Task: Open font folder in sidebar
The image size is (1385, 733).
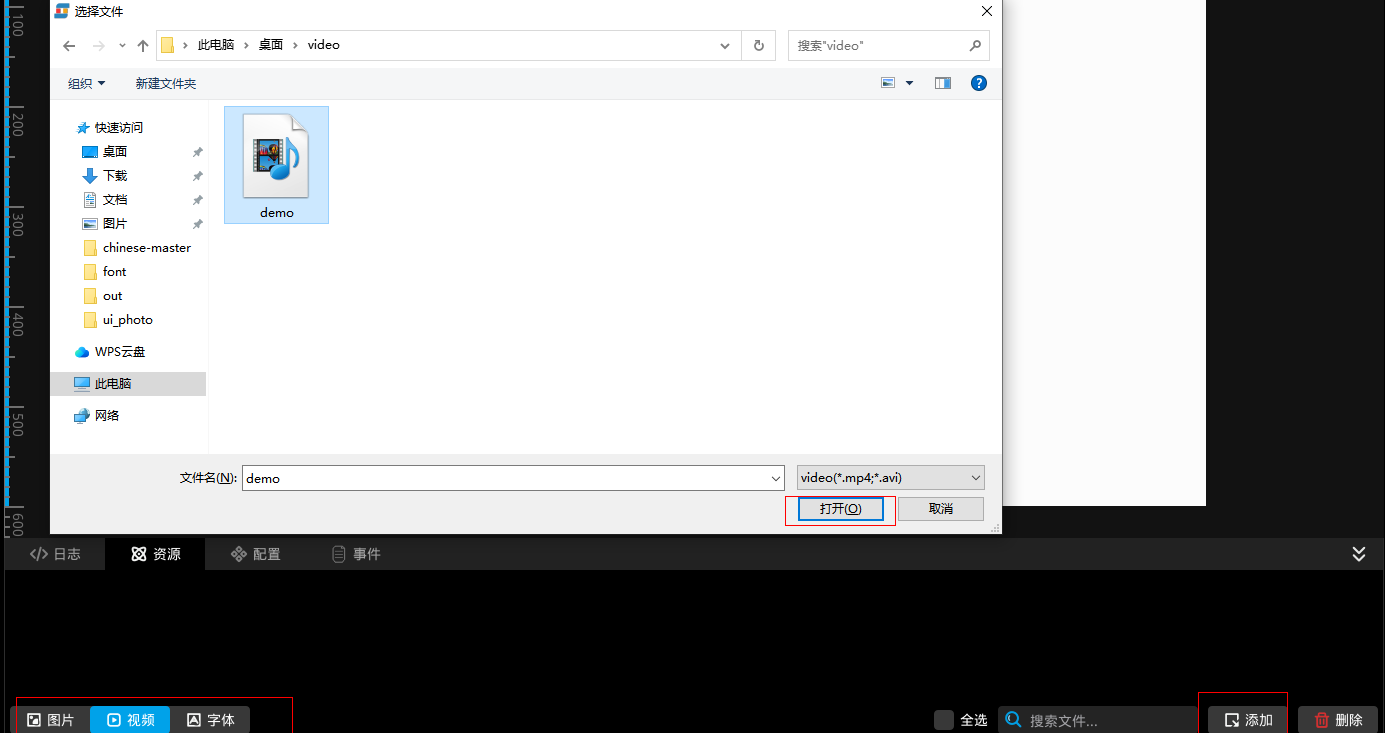Action: pos(114,271)
